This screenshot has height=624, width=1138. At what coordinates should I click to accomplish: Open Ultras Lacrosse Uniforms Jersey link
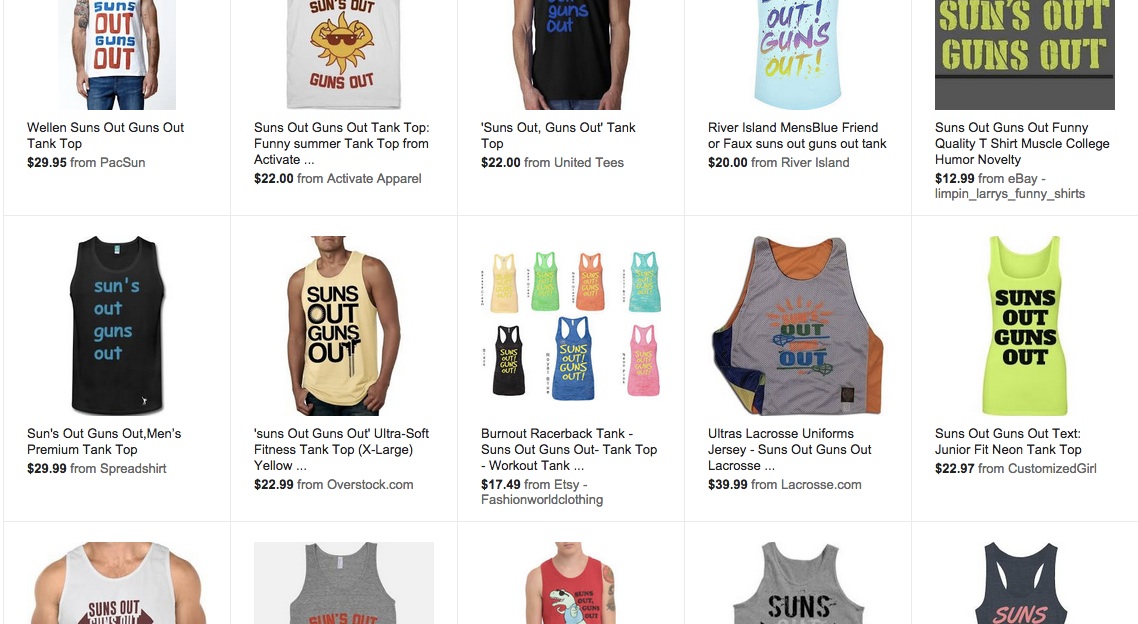[790, 449]
